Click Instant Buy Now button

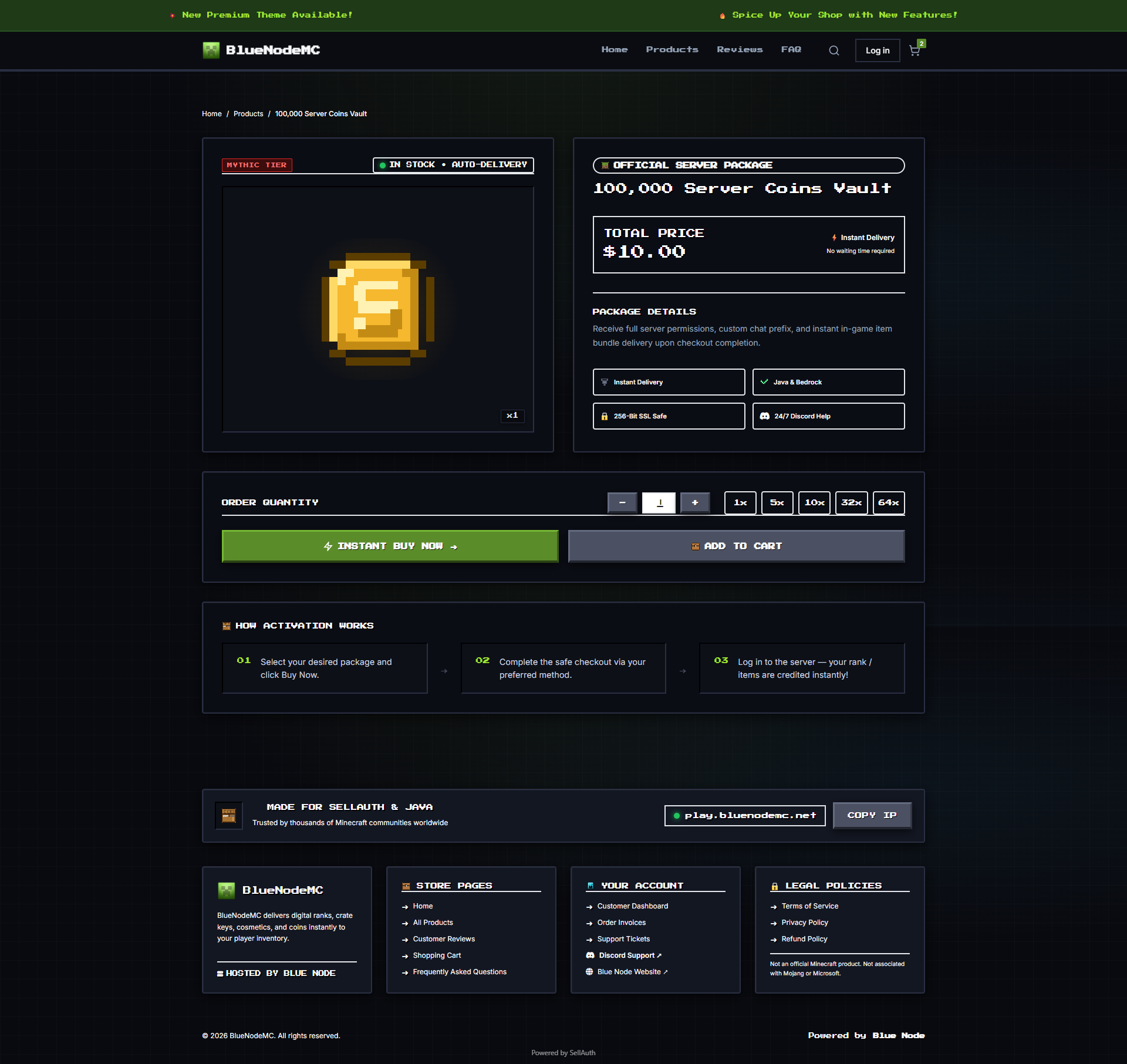390,546
